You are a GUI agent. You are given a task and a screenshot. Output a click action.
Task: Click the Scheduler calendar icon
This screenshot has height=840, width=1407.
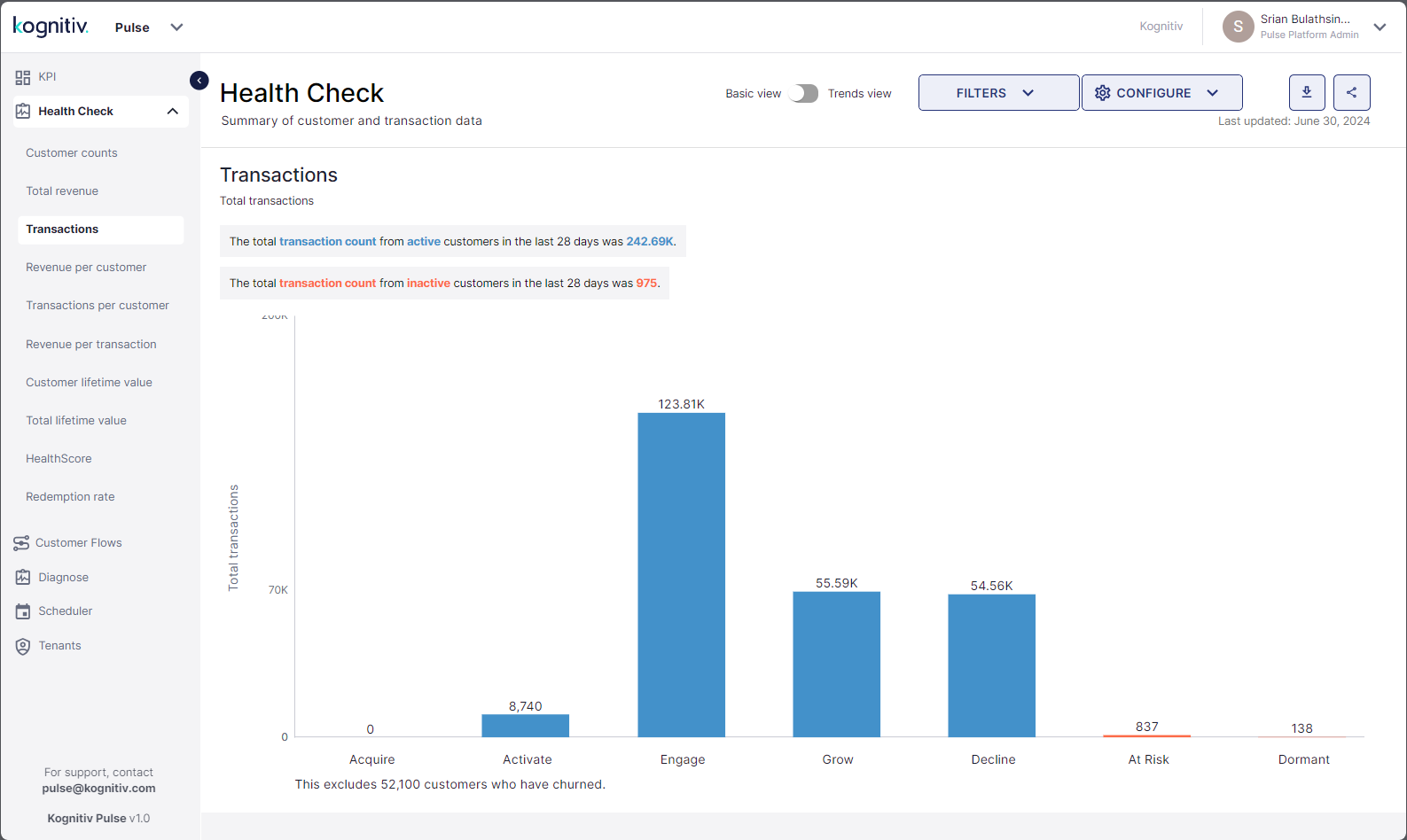23,611
